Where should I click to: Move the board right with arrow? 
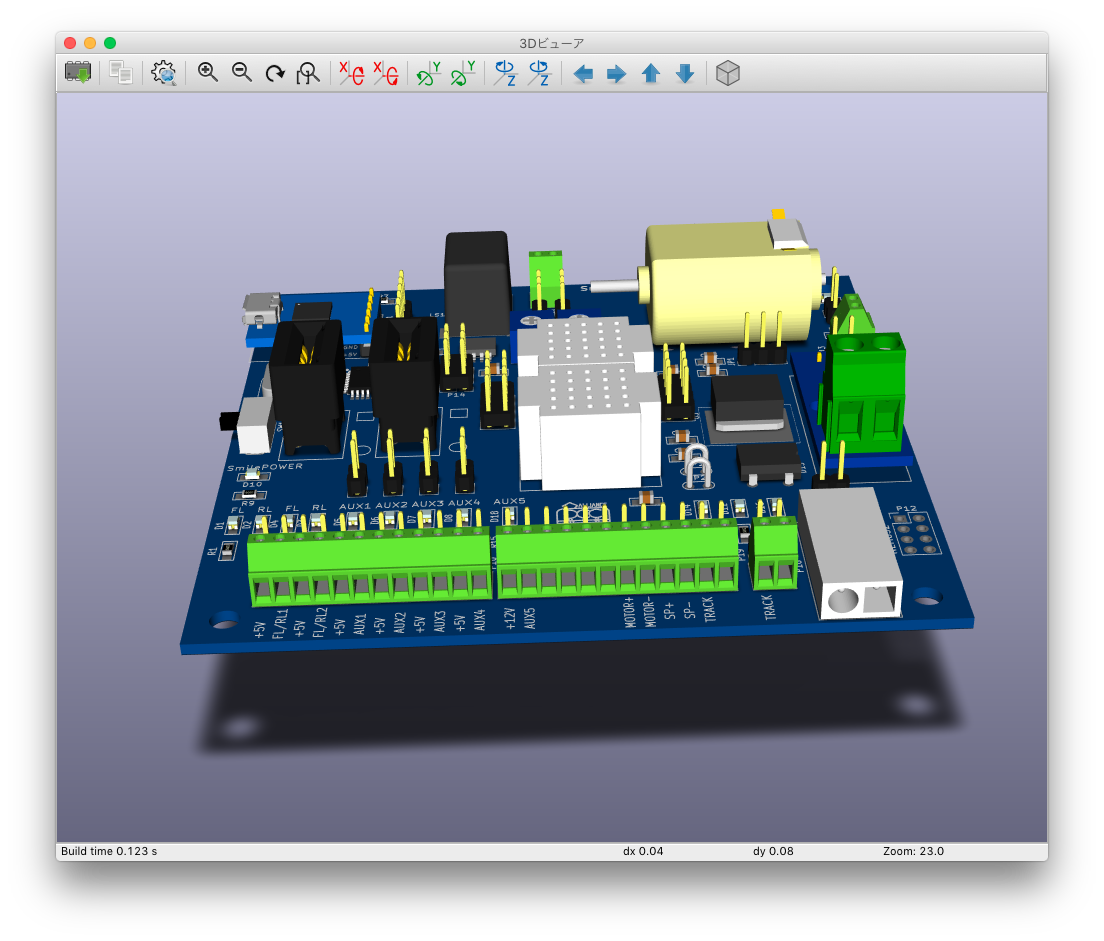pos(617,73)
